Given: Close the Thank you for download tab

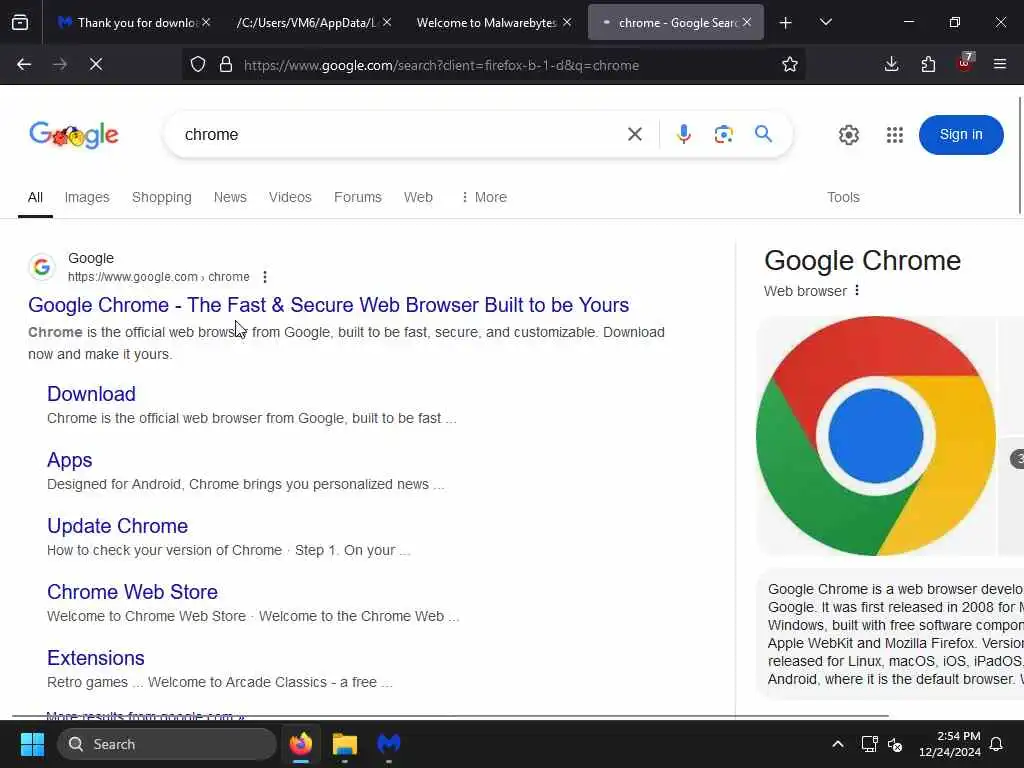Looking at the screenshot, I should click(206, 22).
